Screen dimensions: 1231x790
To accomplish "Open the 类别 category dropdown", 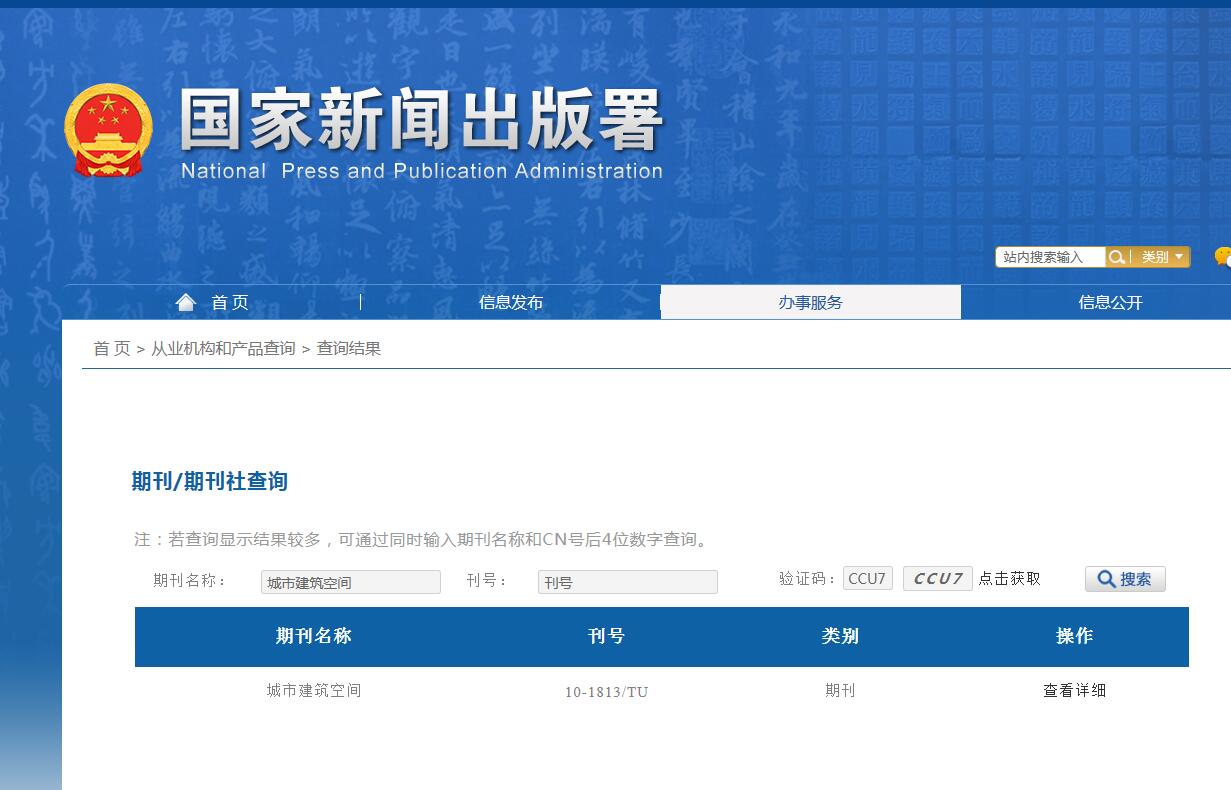I will tap(1160, 257).
